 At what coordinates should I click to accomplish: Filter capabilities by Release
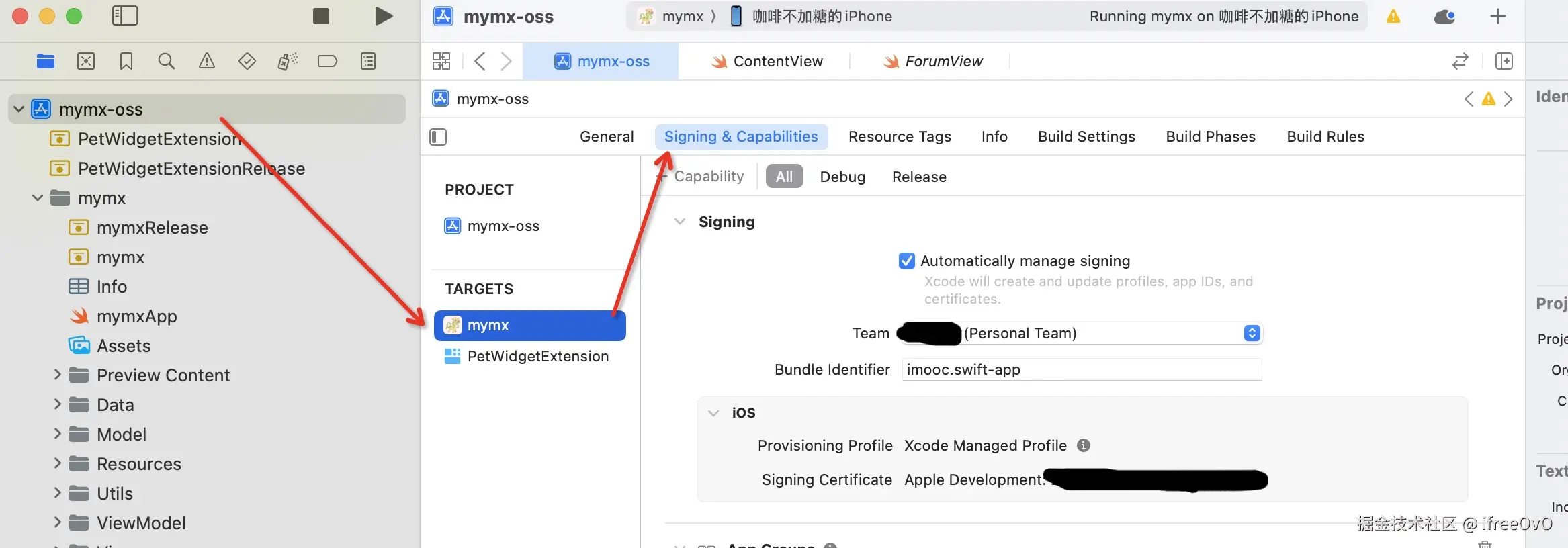coord(919,177)
